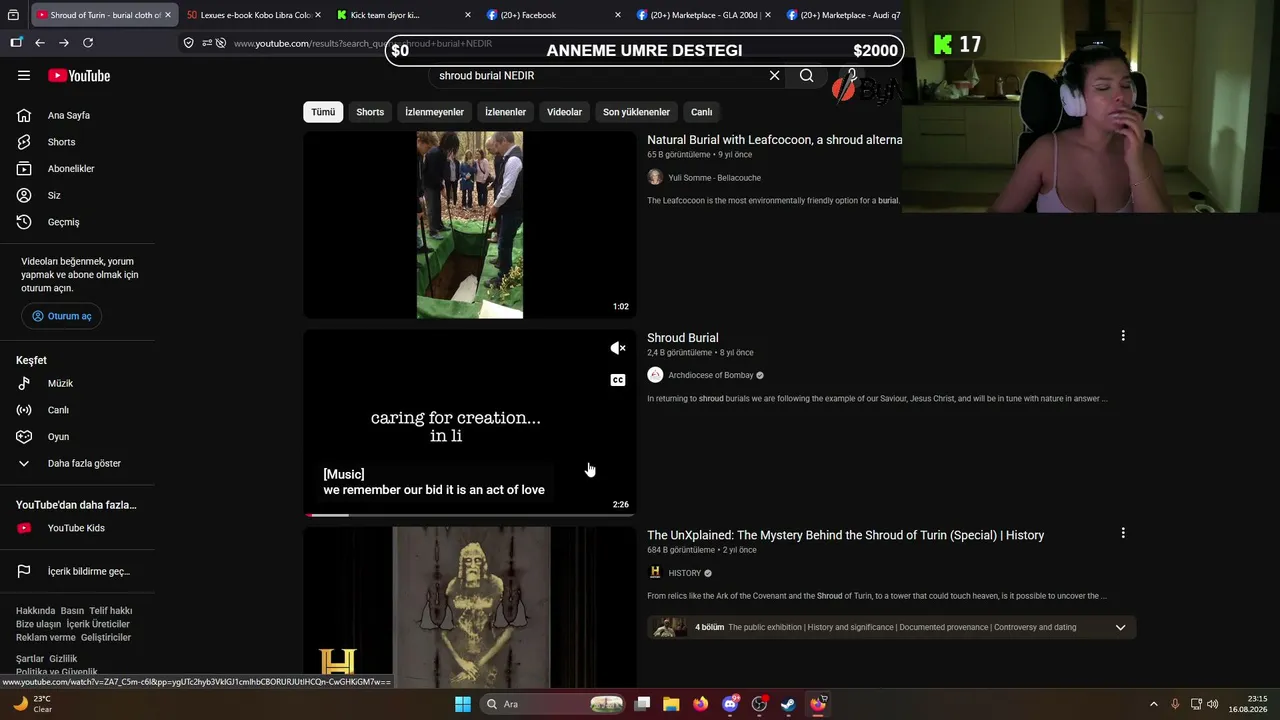Switch to the Marketplace Audi q7 tab
Image resolution: width=1280 pixels, height=720 pixels.
845,15
